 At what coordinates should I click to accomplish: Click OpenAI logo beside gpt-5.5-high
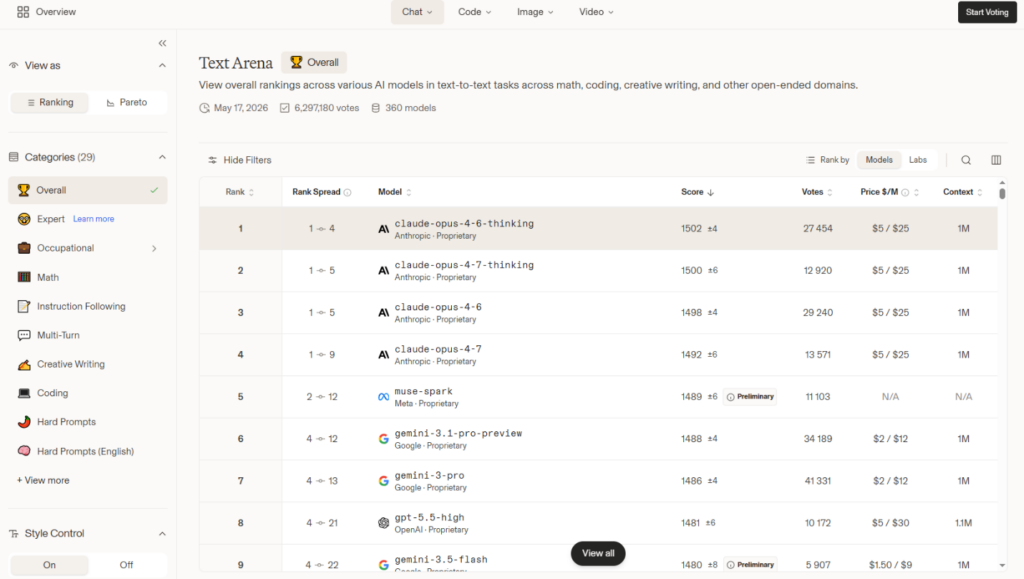(383, 523)
